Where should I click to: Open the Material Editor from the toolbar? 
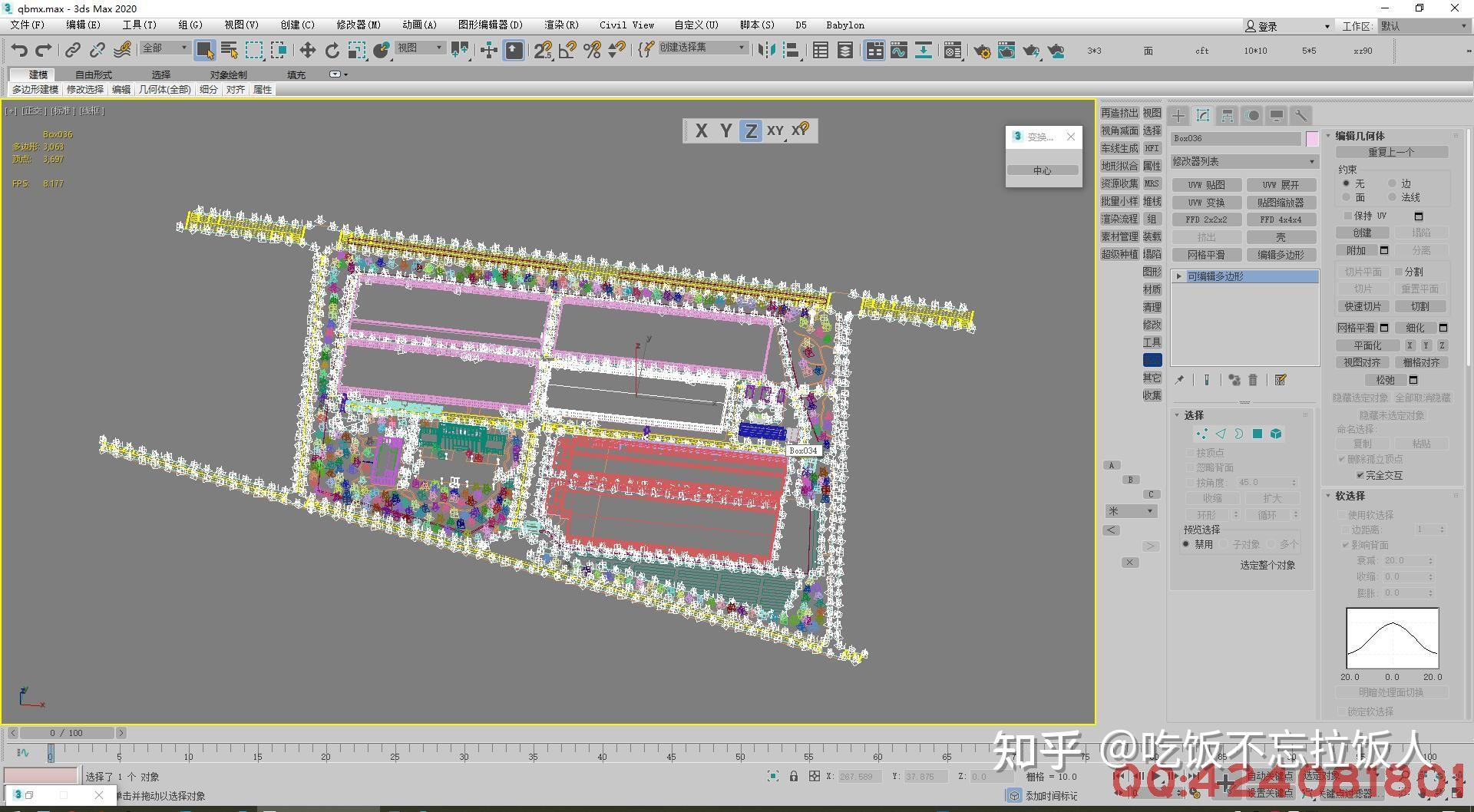coord(953,51)
